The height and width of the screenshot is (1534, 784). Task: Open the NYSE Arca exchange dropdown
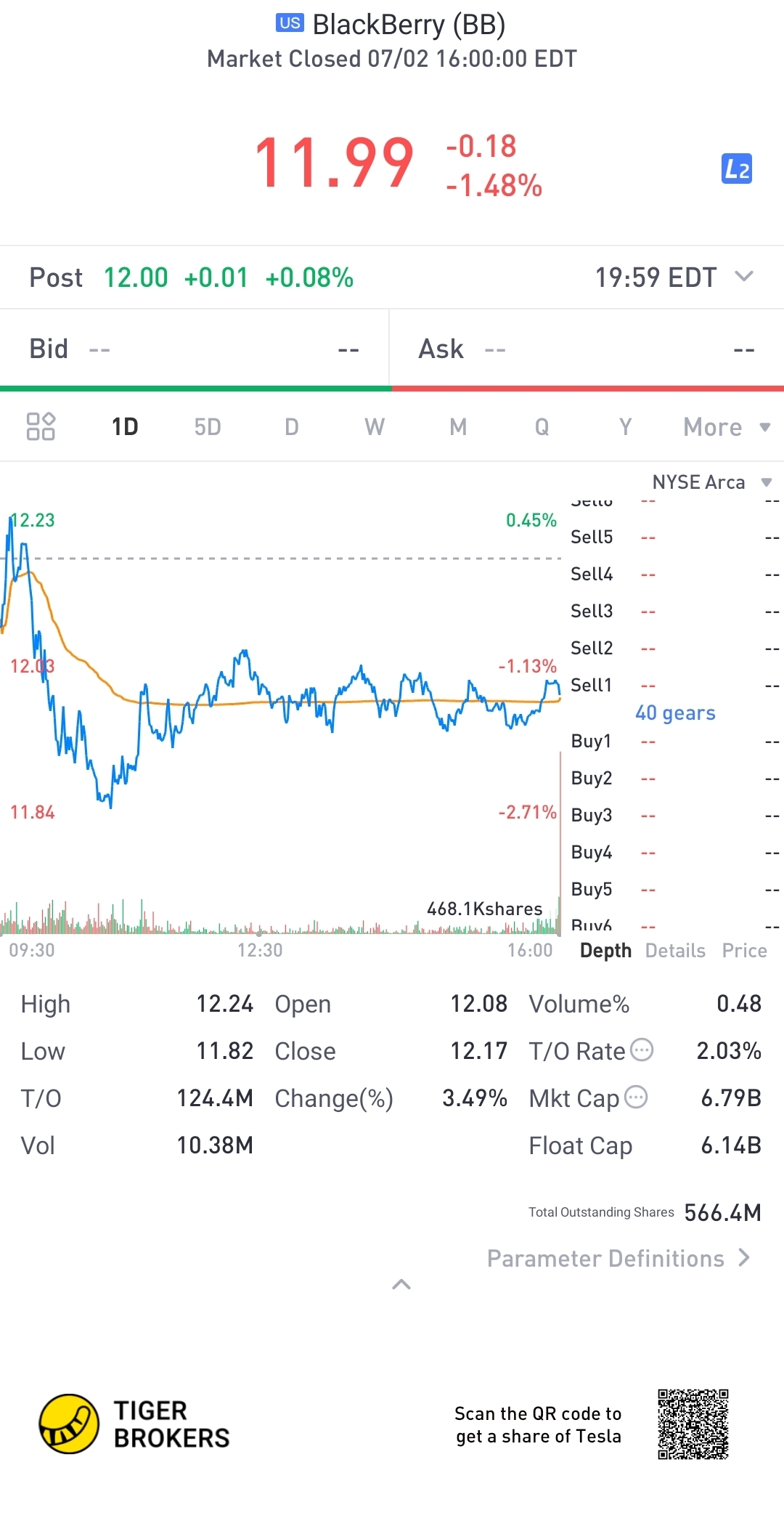tap(712, 482)
